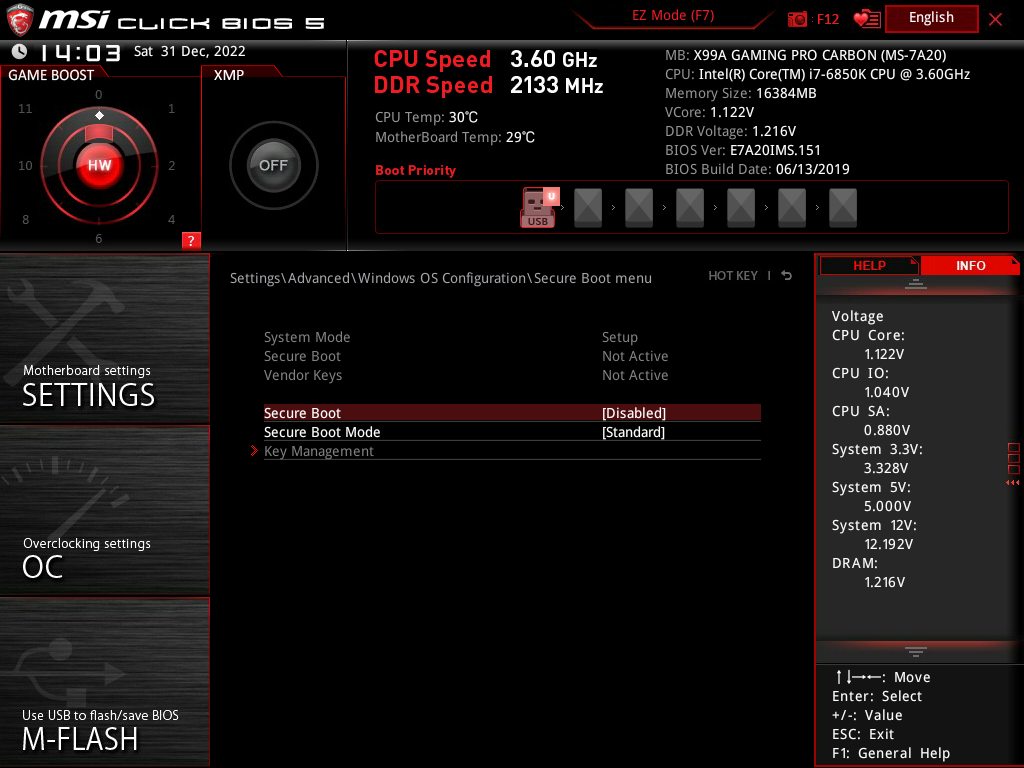Open favorites via the heart icon
The width and height of the screenshot is (1024, 768).
(x=867, y=19)
